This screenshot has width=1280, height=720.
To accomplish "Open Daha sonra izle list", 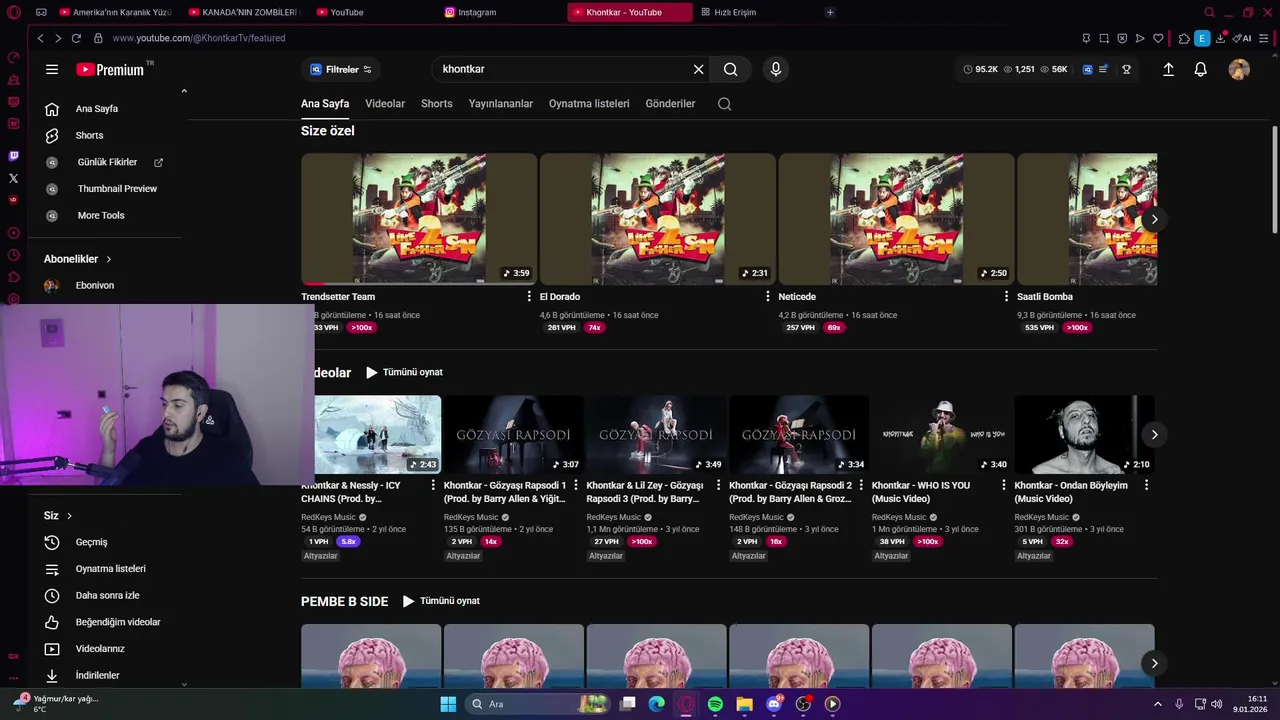I will 105,596.
